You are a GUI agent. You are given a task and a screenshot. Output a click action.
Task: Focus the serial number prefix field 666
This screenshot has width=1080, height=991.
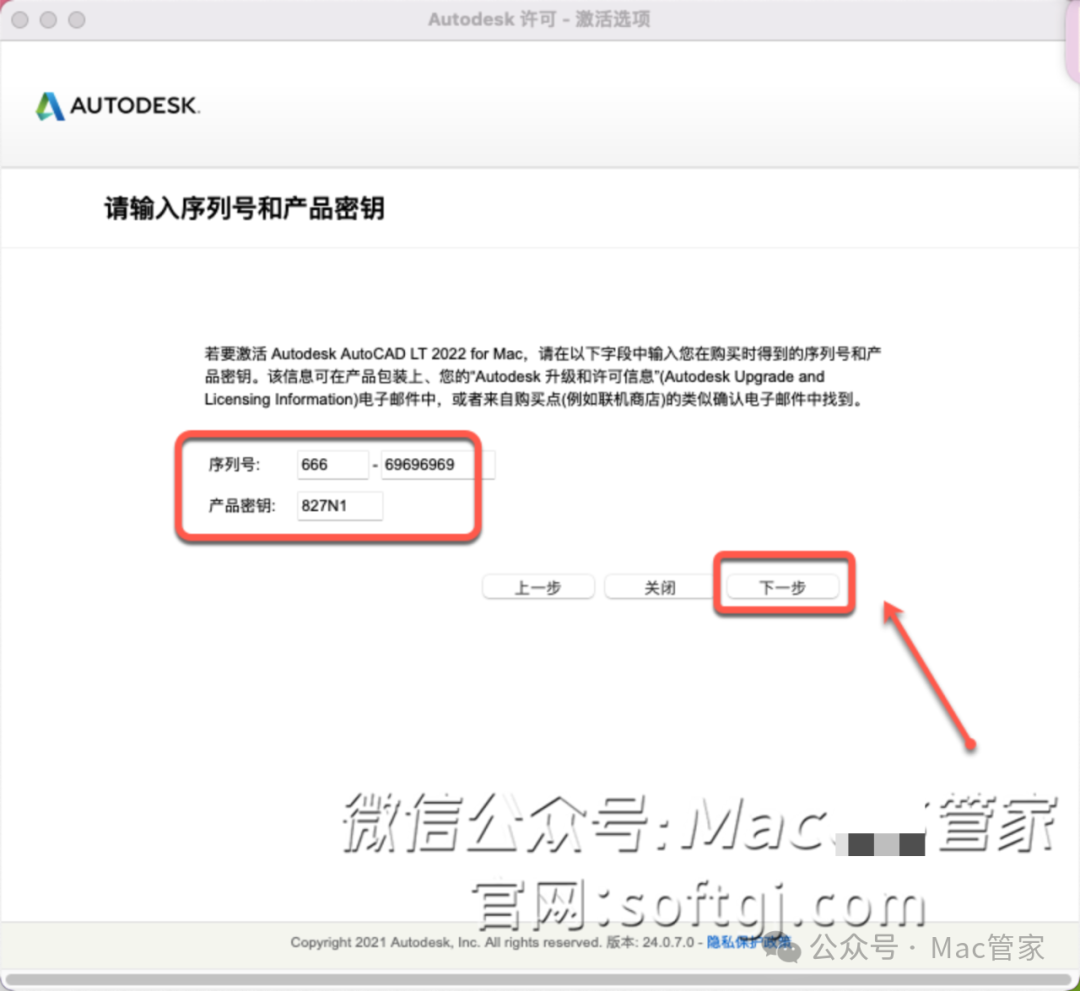point(333,465)
